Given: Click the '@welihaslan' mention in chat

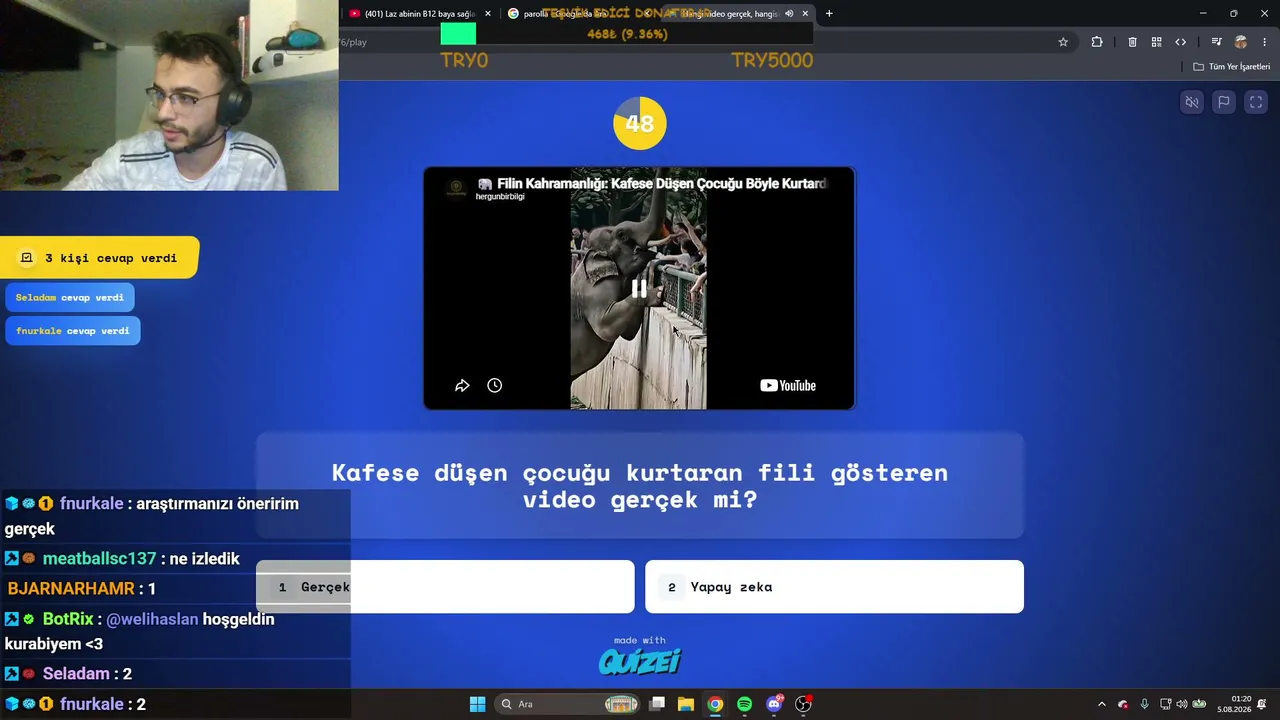Looking at the screenshot, I should click(152, 619).
